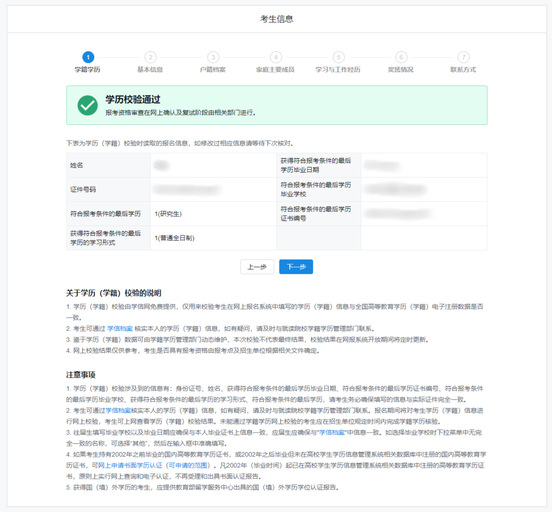Open the 可申请的范围 link

(188, 465)
